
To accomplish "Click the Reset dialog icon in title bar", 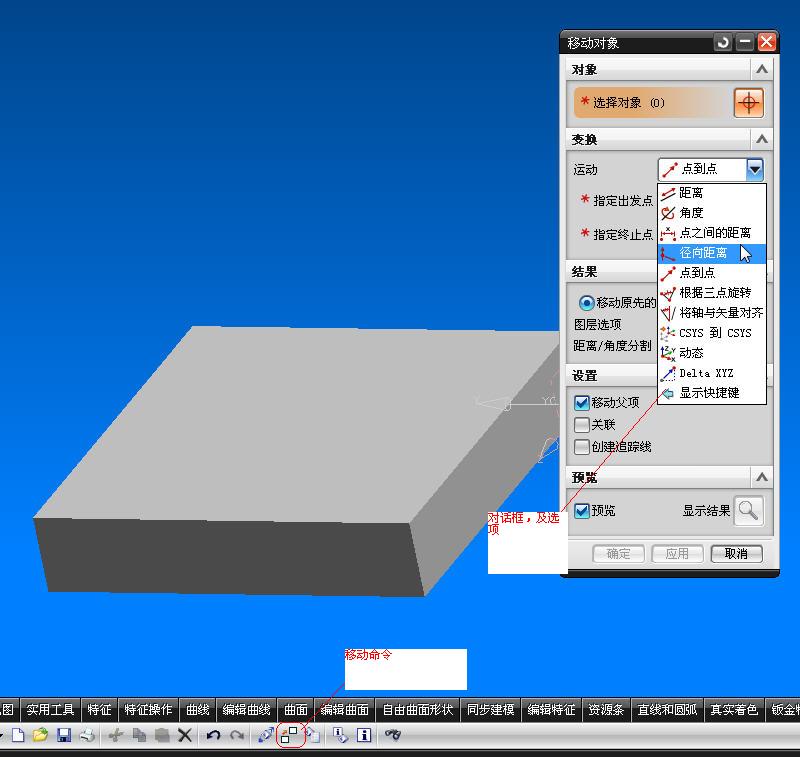I will coord(723,42).
